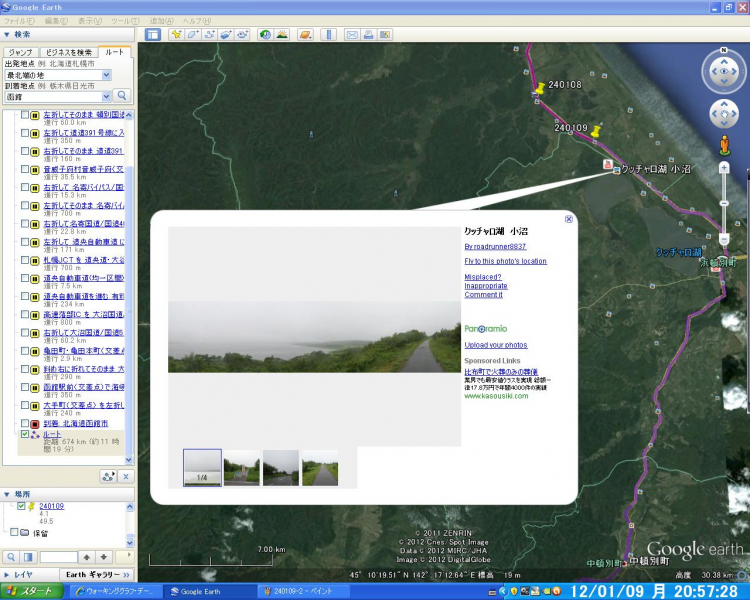The image size is (750, 600).
Task: Open the ファイル(F) menu
Action: click(x=19, y=21)
